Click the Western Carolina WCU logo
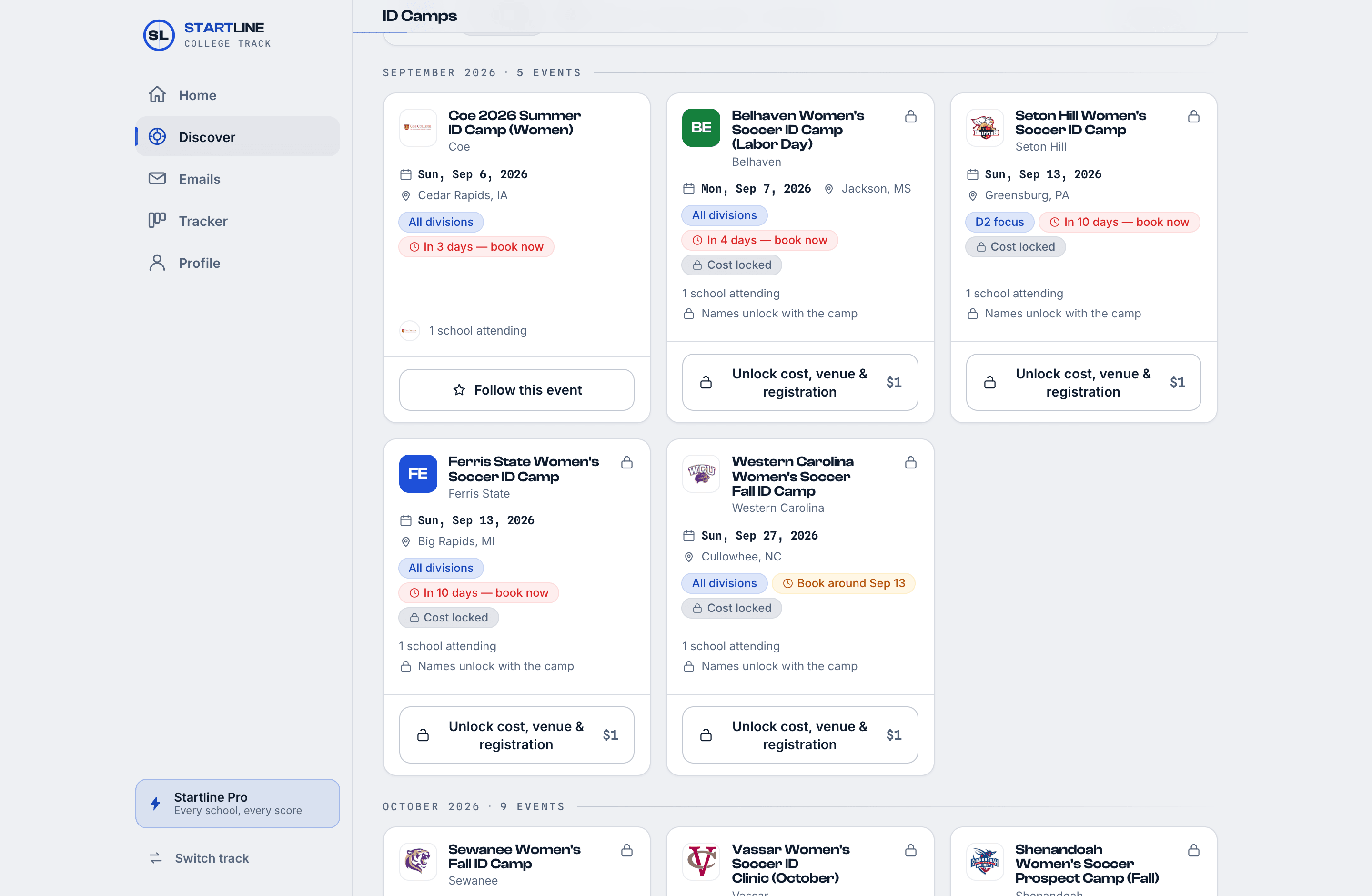 pos(701,473)
